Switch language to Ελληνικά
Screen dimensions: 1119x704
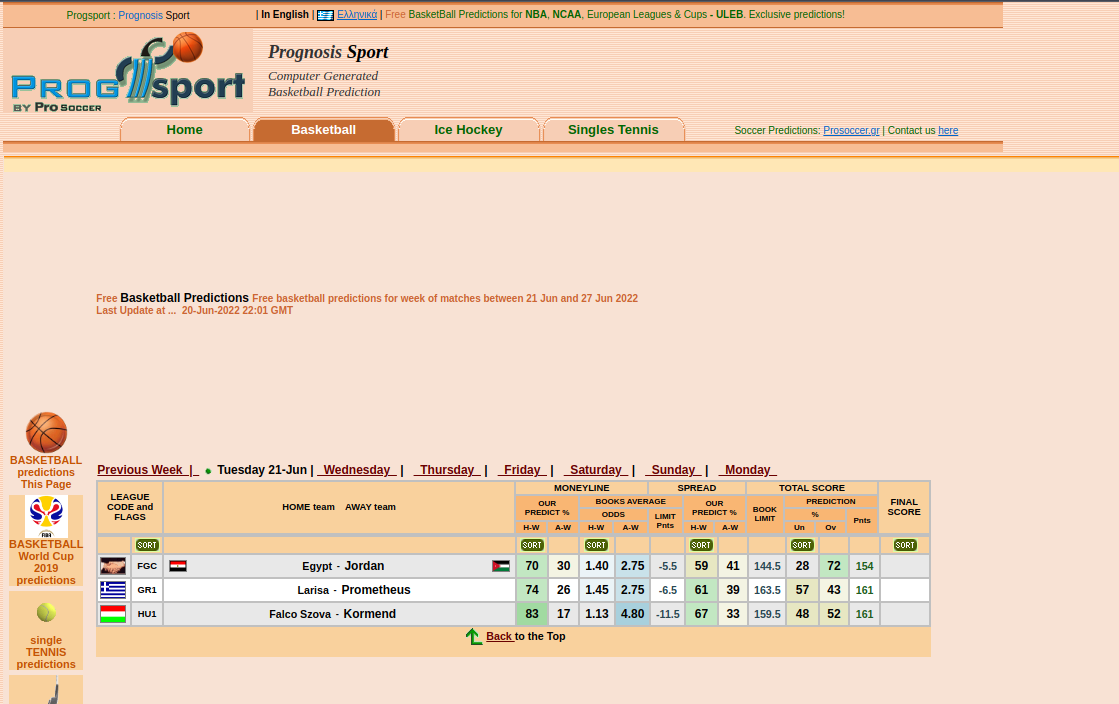(357, 15)
